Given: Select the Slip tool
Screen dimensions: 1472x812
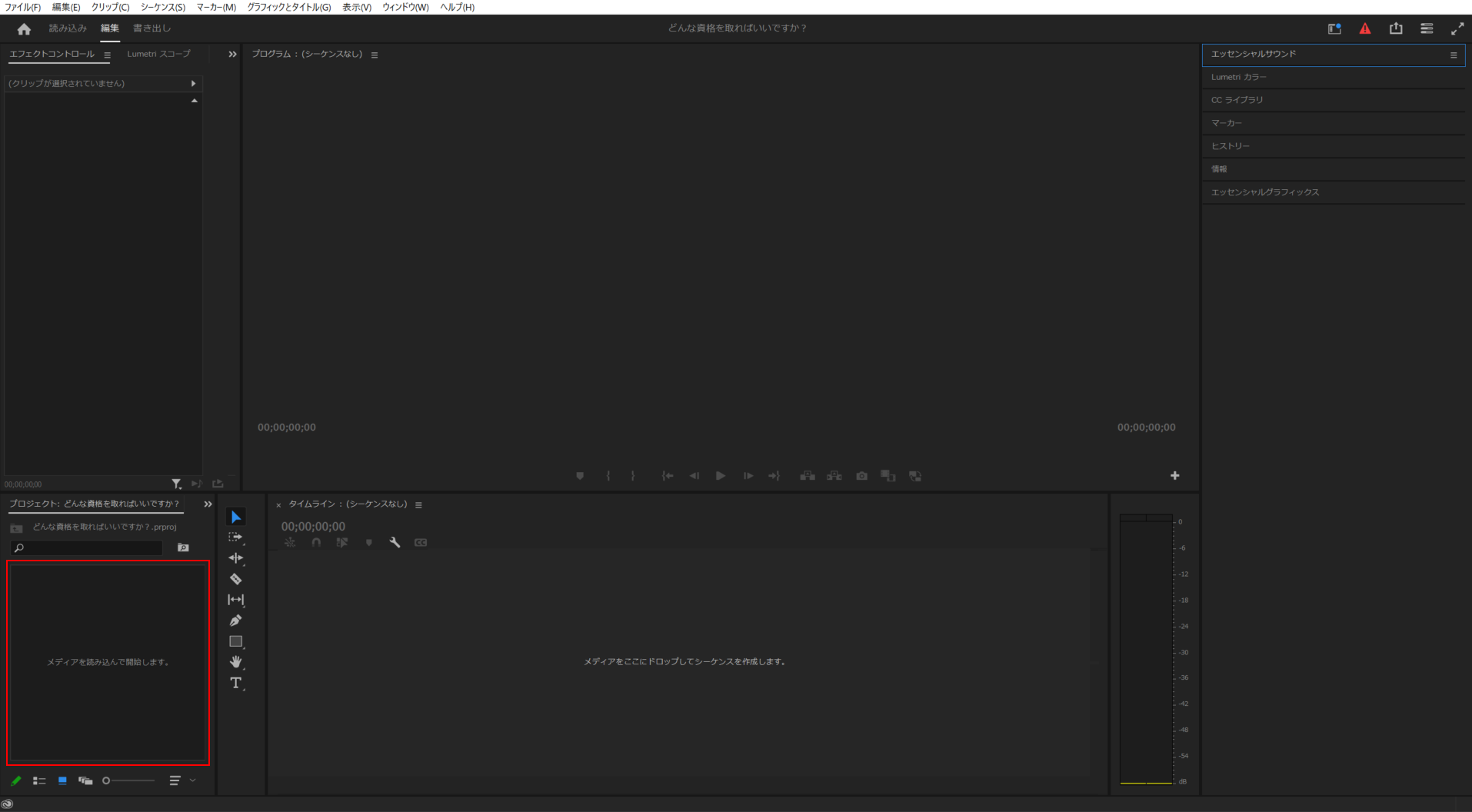Looking at the screenshot, I should tap(236, 600).
